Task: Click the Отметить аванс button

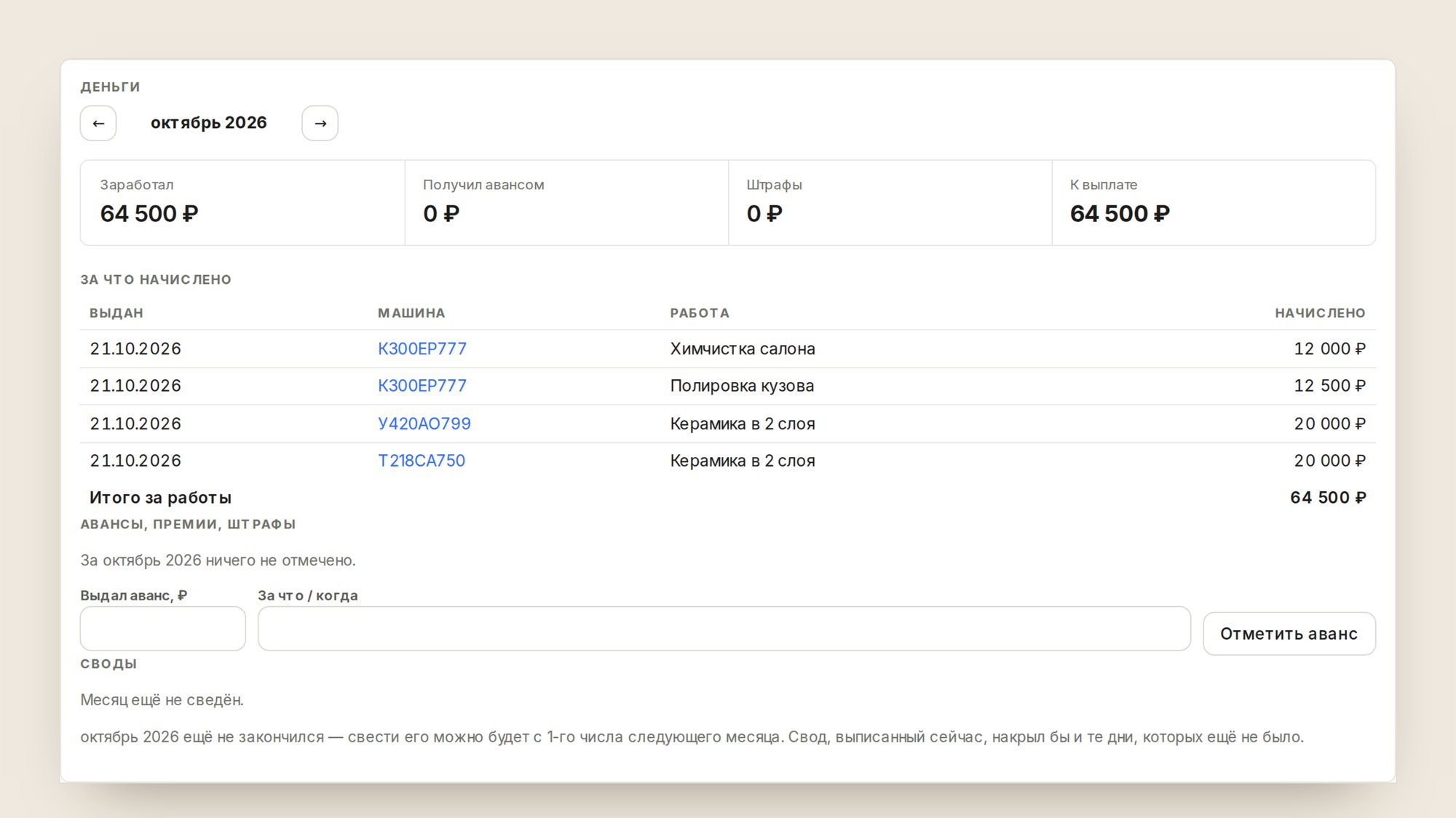Action: [1289, 634]
